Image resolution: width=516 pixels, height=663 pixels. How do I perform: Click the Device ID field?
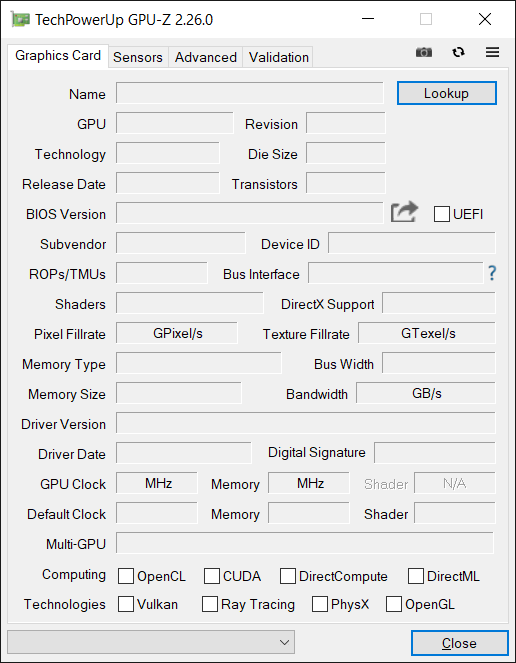412,243
